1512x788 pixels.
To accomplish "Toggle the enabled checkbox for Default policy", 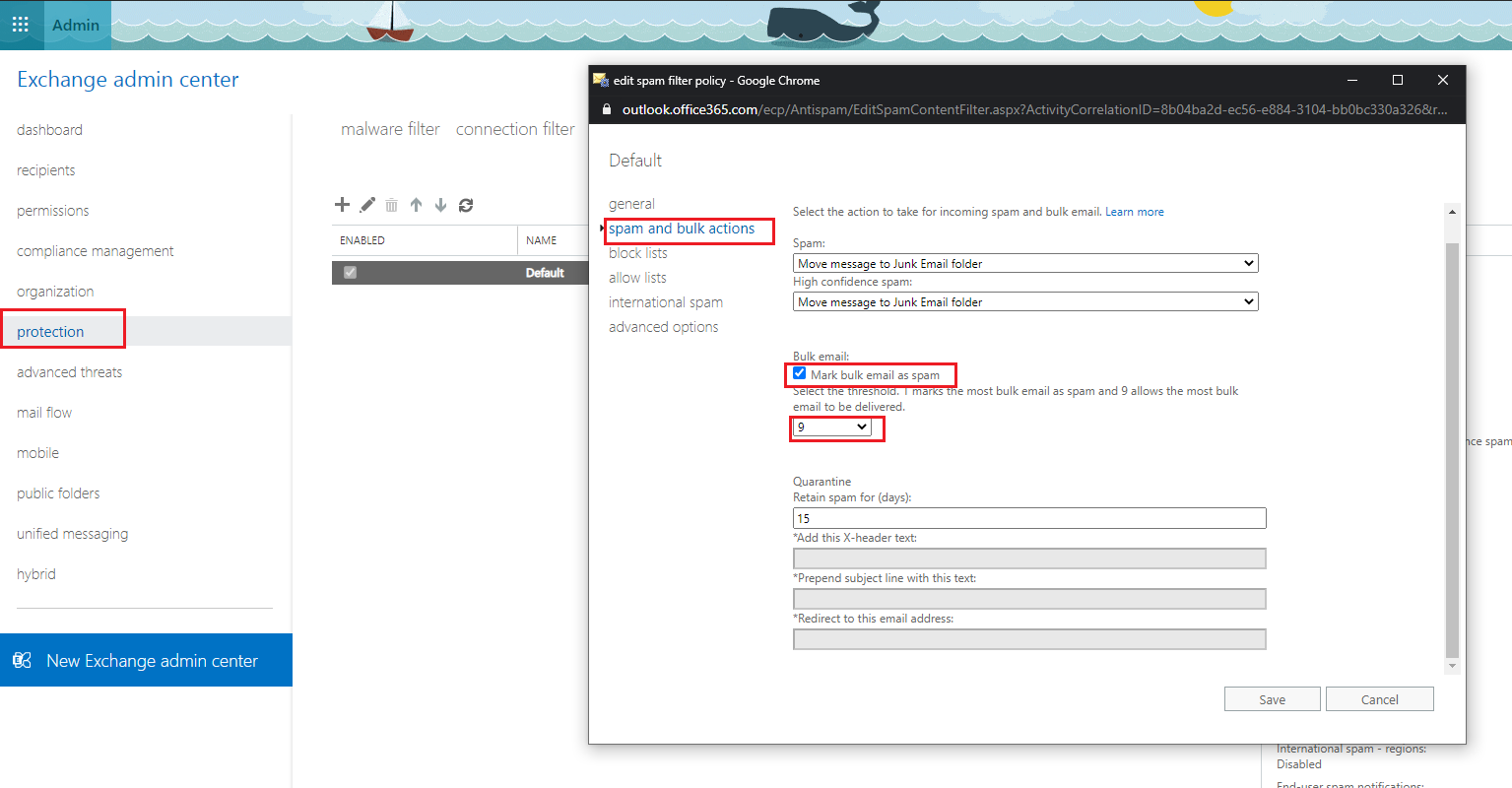I will coord(350,273).
